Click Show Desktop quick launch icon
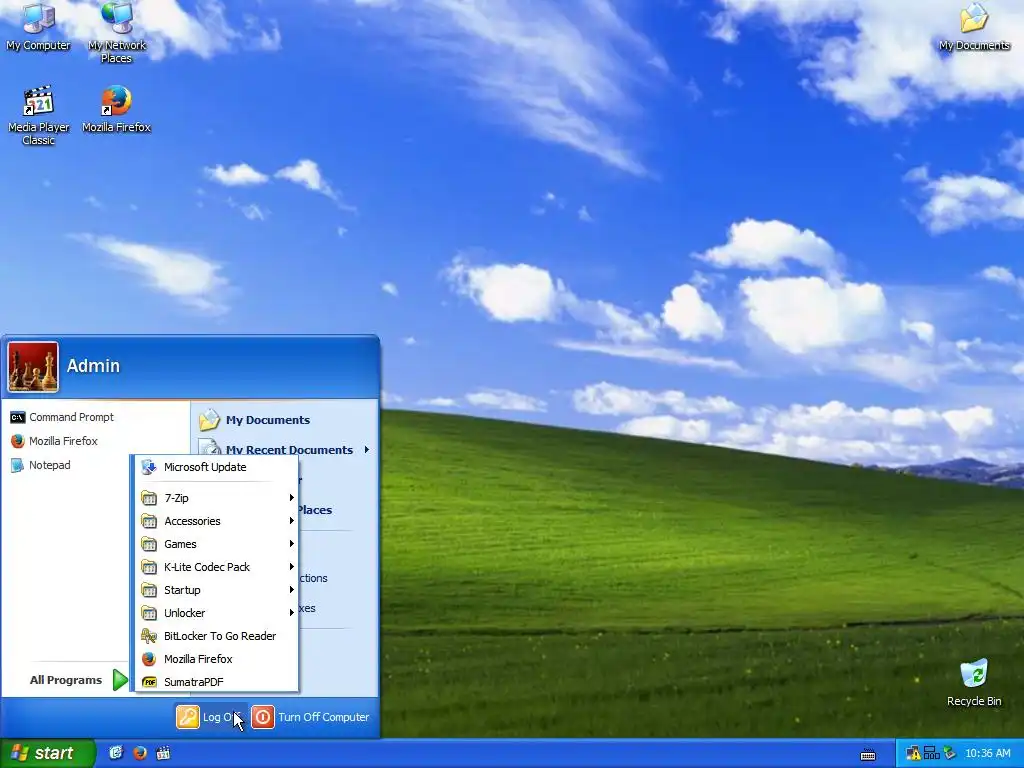This screenshot has height=768, width=1024. point(116,753)
